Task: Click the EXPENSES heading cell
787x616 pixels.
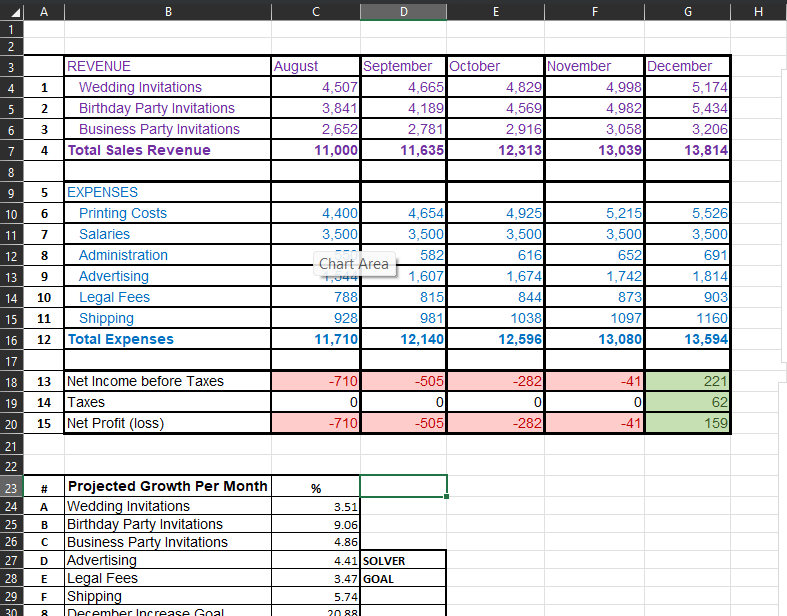Action: pyautogui.click(x=168, y=192)
